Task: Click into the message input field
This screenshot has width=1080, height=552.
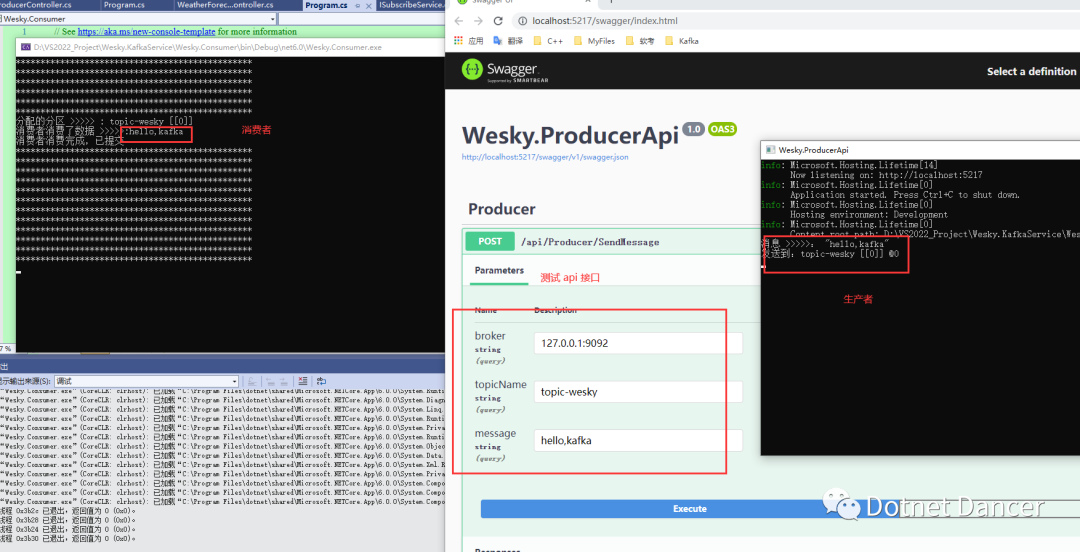Action: (x=638, y=440)
